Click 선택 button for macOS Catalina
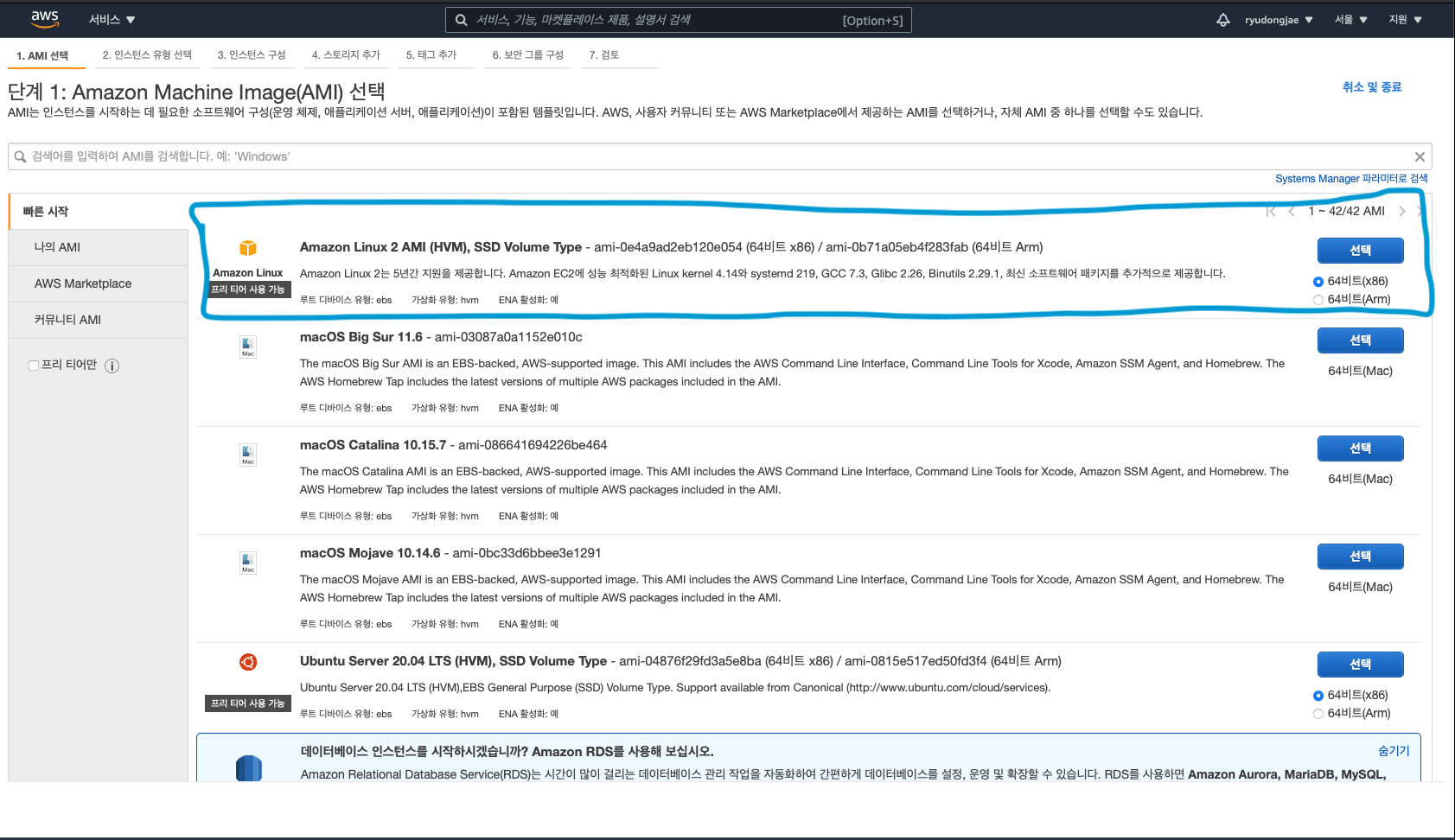This screenshot has height=840, width=1455. (x=1360, y=449)
